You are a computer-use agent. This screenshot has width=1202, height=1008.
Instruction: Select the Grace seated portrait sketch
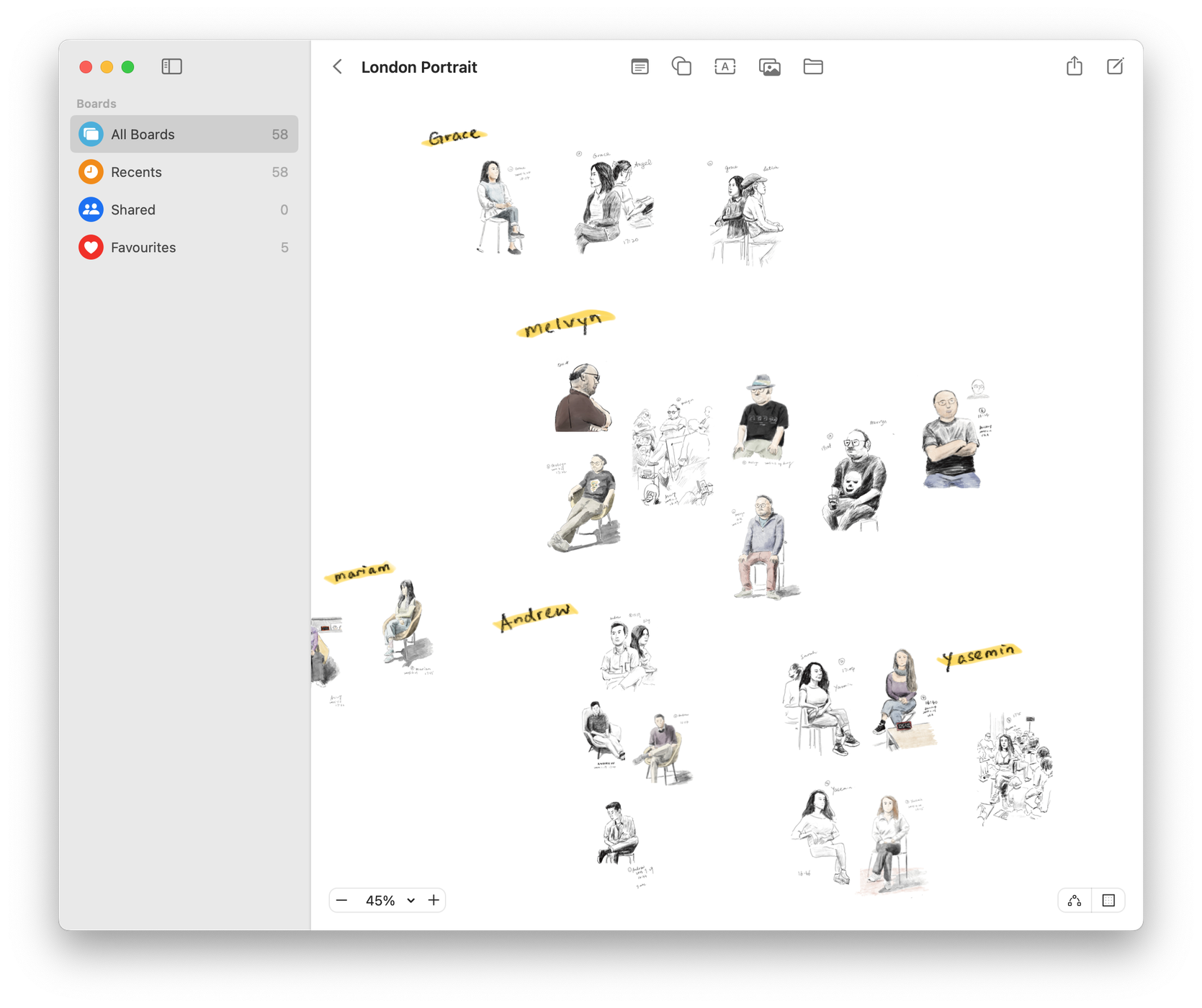(x=499, y=207)
